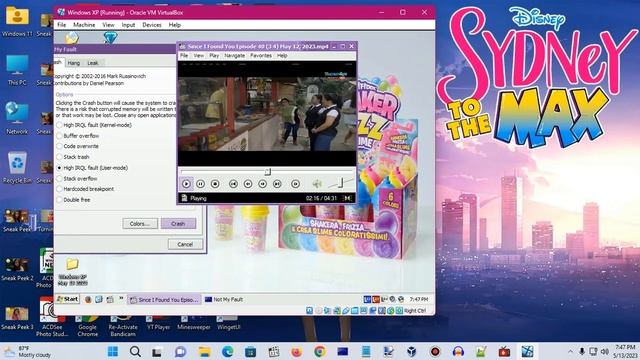Launch Minesweeper desktop shortcut

pyautogui.click(x=194, y=323)
